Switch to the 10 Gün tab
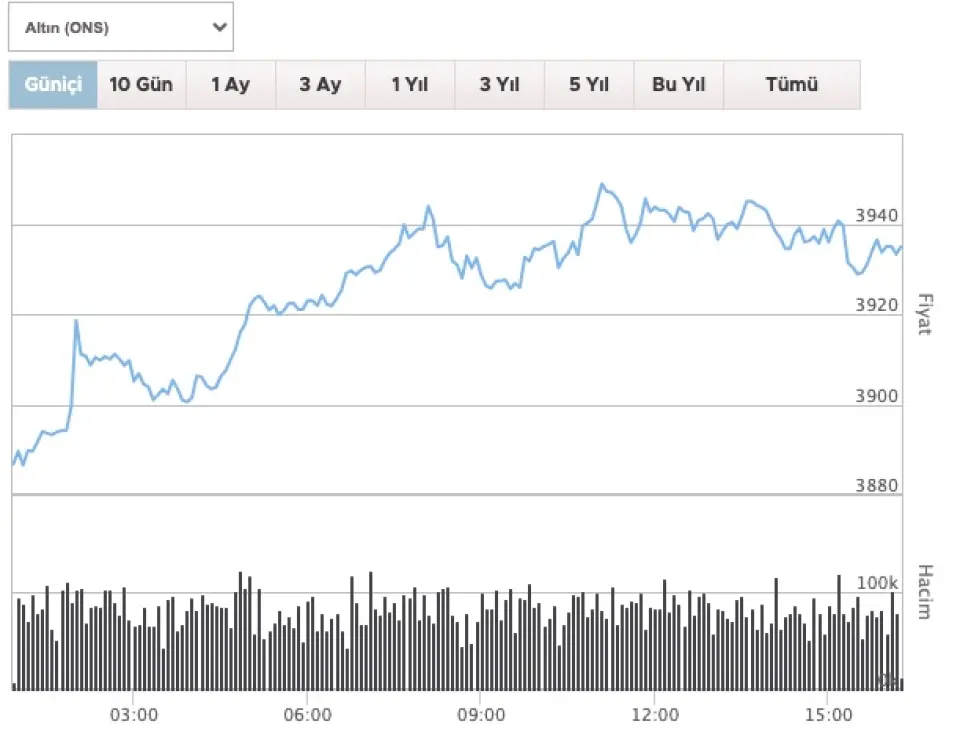The height and width of the screenshot is (735, 960). [141, 85]
